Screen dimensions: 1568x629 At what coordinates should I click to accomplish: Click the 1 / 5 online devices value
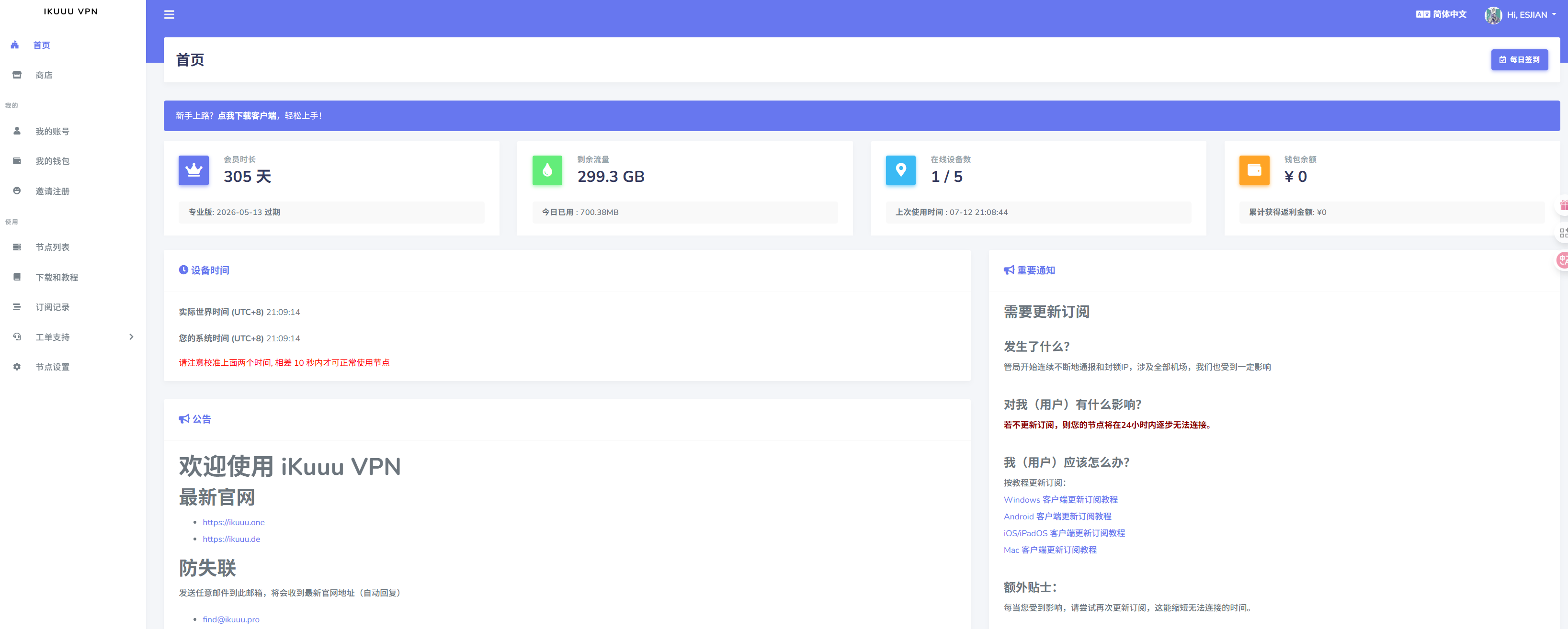[x=946, y=177]
